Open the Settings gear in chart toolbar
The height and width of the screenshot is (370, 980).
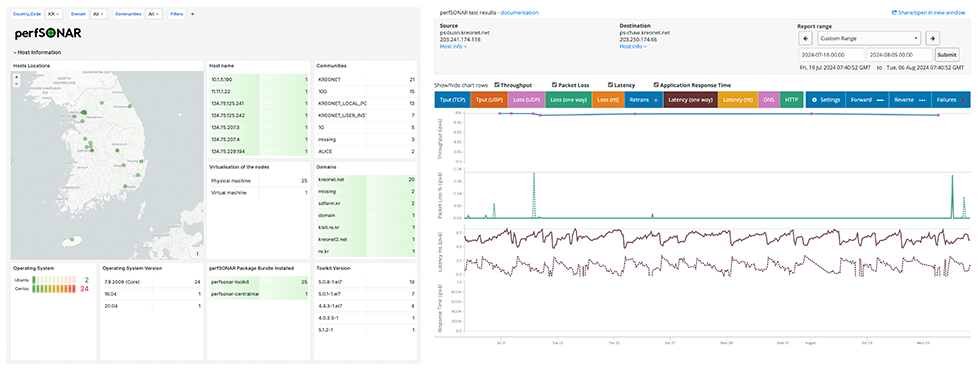pyautogui.click(x=826, y=99)
